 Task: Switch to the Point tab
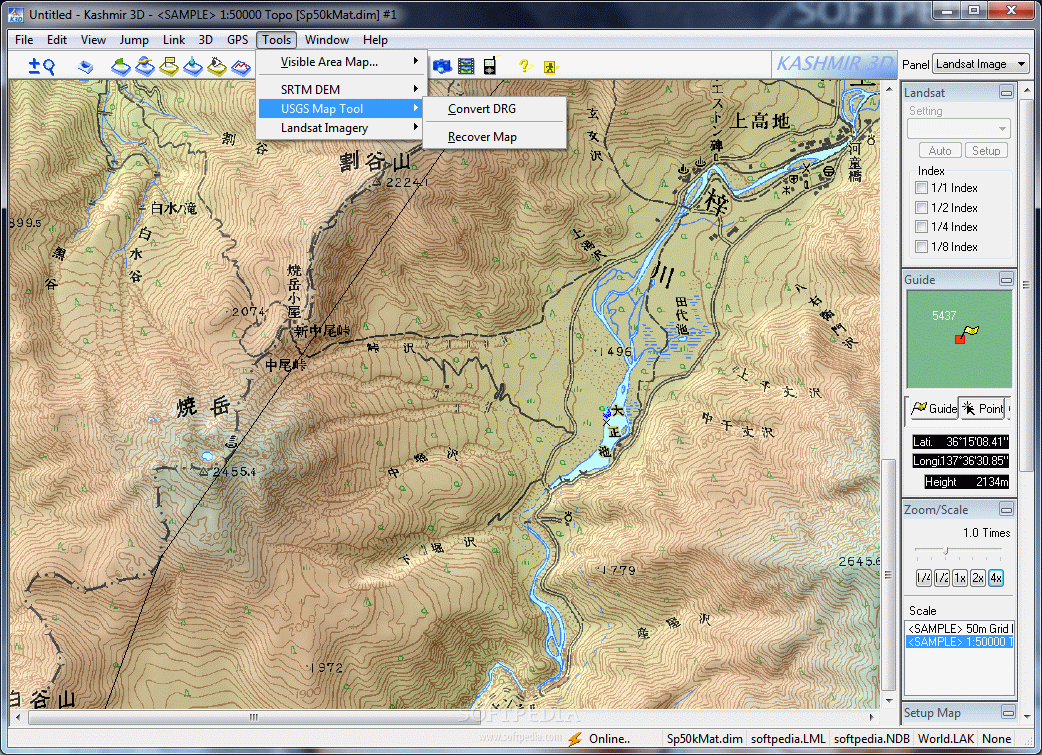pyautogui.click(x=984, y=408)
